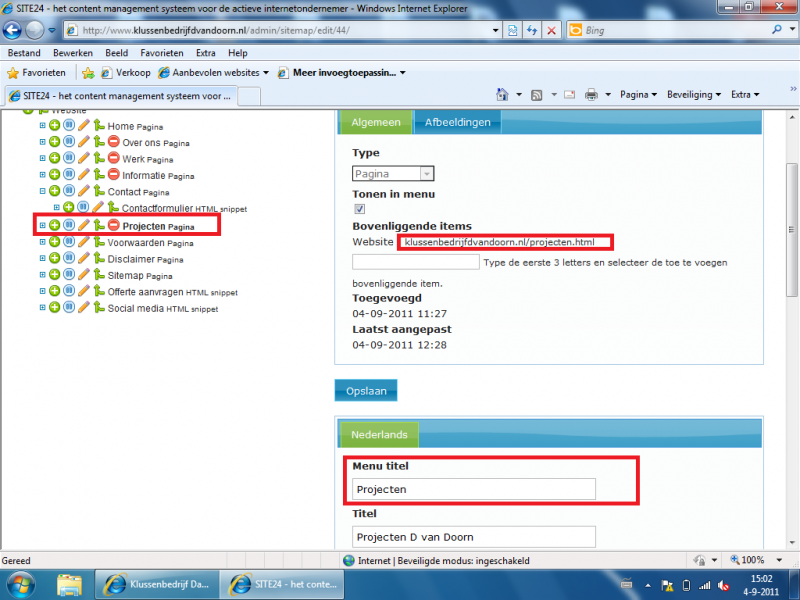This screenshot has height=600, width=800.
Task: Click the printer icon in IE toolbar
Action: [591, 95]
